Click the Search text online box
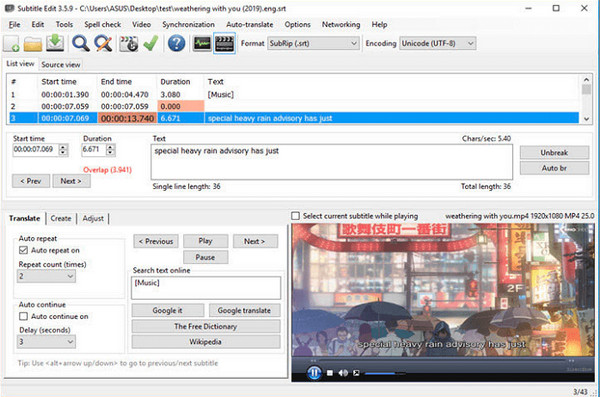 206,288
